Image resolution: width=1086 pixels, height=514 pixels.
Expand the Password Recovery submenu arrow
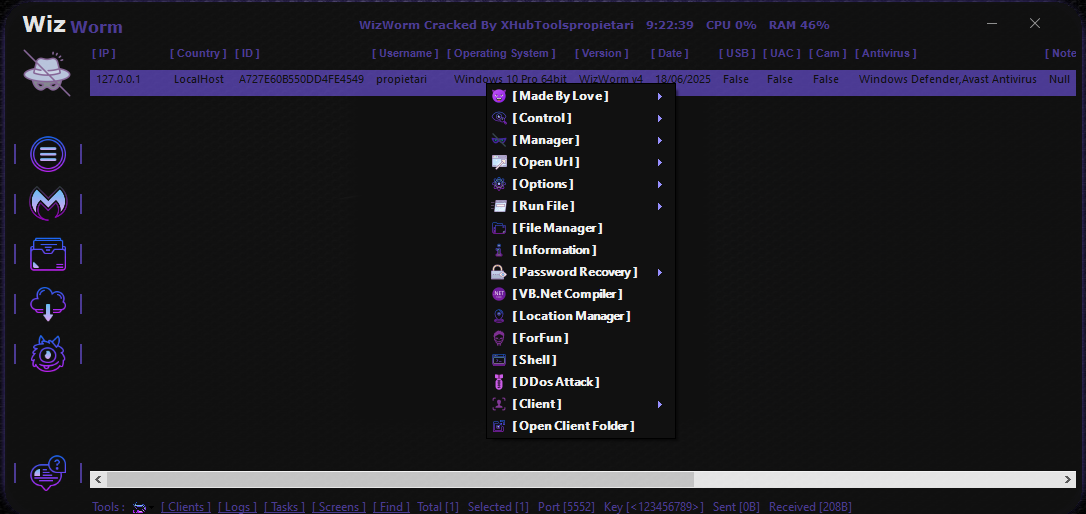660,272
